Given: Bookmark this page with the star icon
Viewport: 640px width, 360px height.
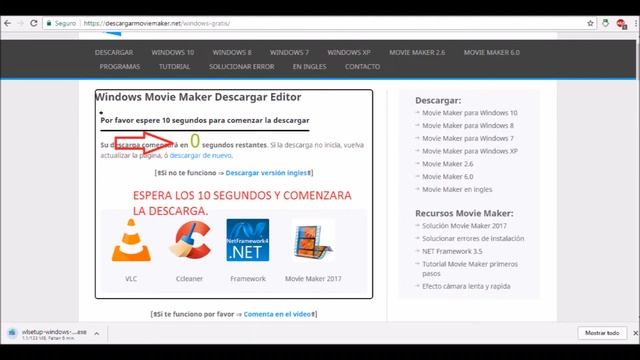Looking at the screenshot, I should (x=590, y=23).
